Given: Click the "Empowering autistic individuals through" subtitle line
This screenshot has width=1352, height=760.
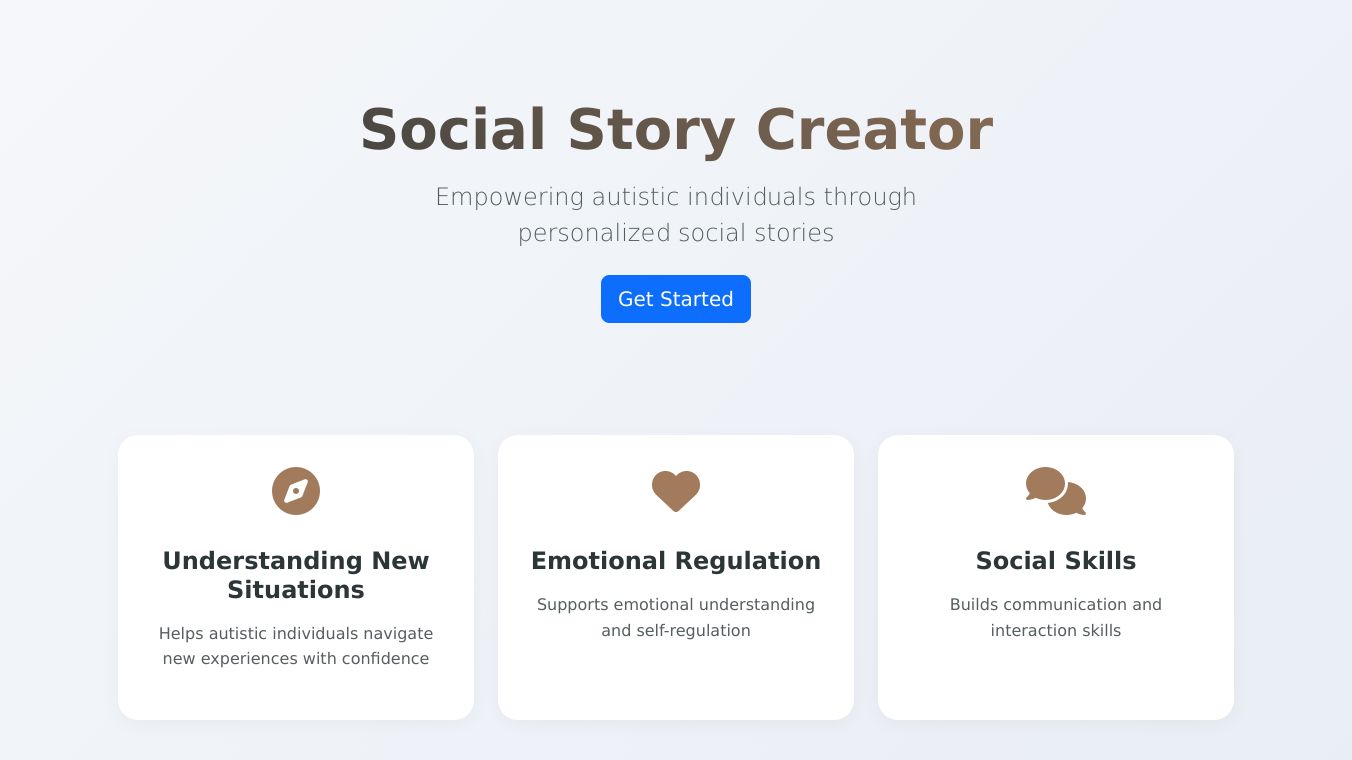Looking at the screenshot, I should (676, 197).
